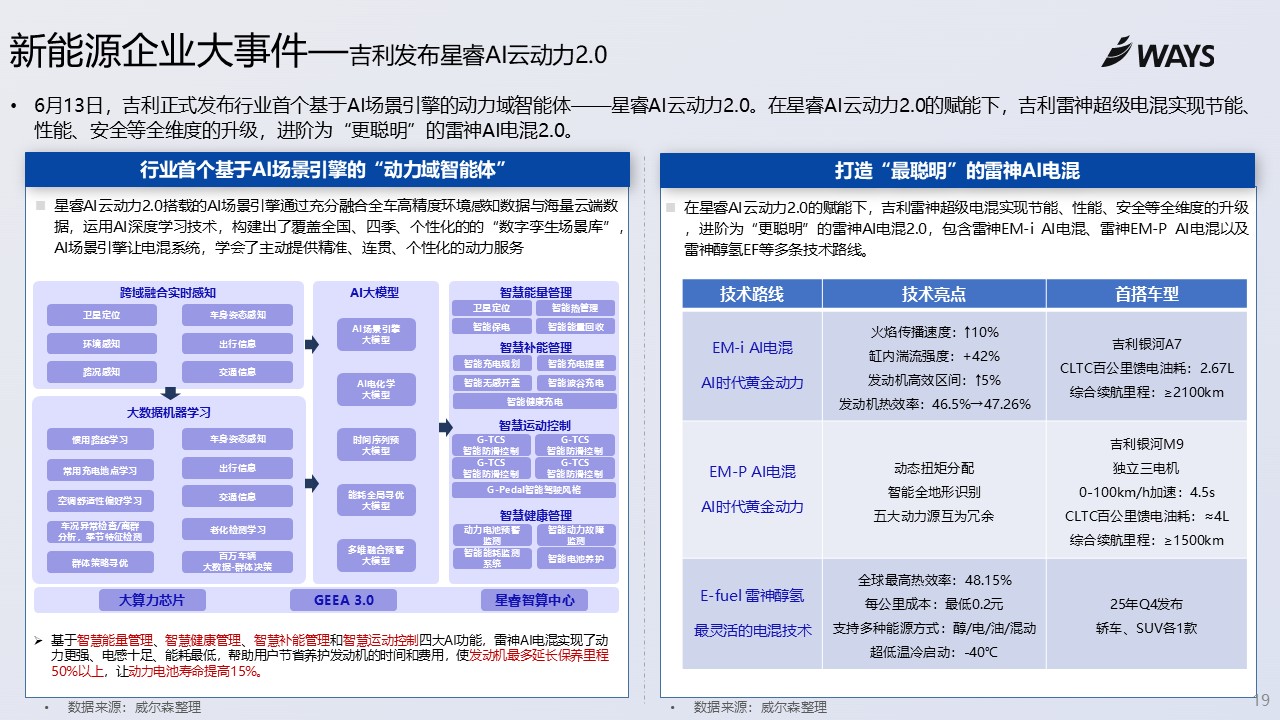Click the 智能波谷充电 box
The height and width of the screenshot is (720, 1280).
click(575, 382)
